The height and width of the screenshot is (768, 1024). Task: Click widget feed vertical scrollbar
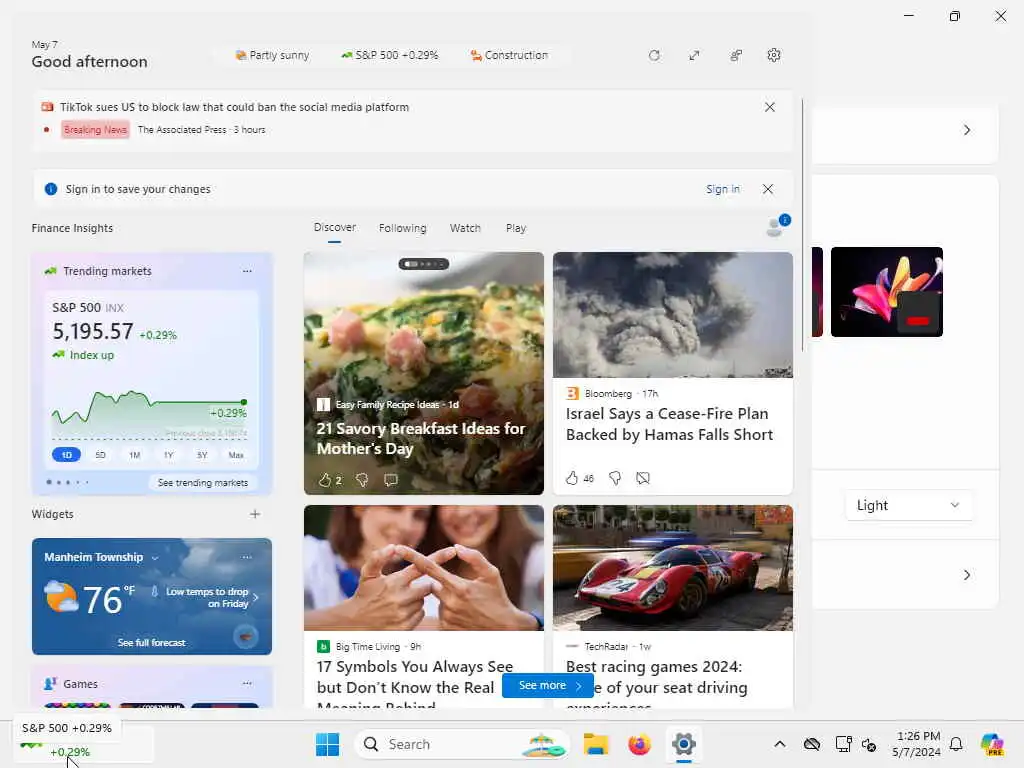point(802,225)
